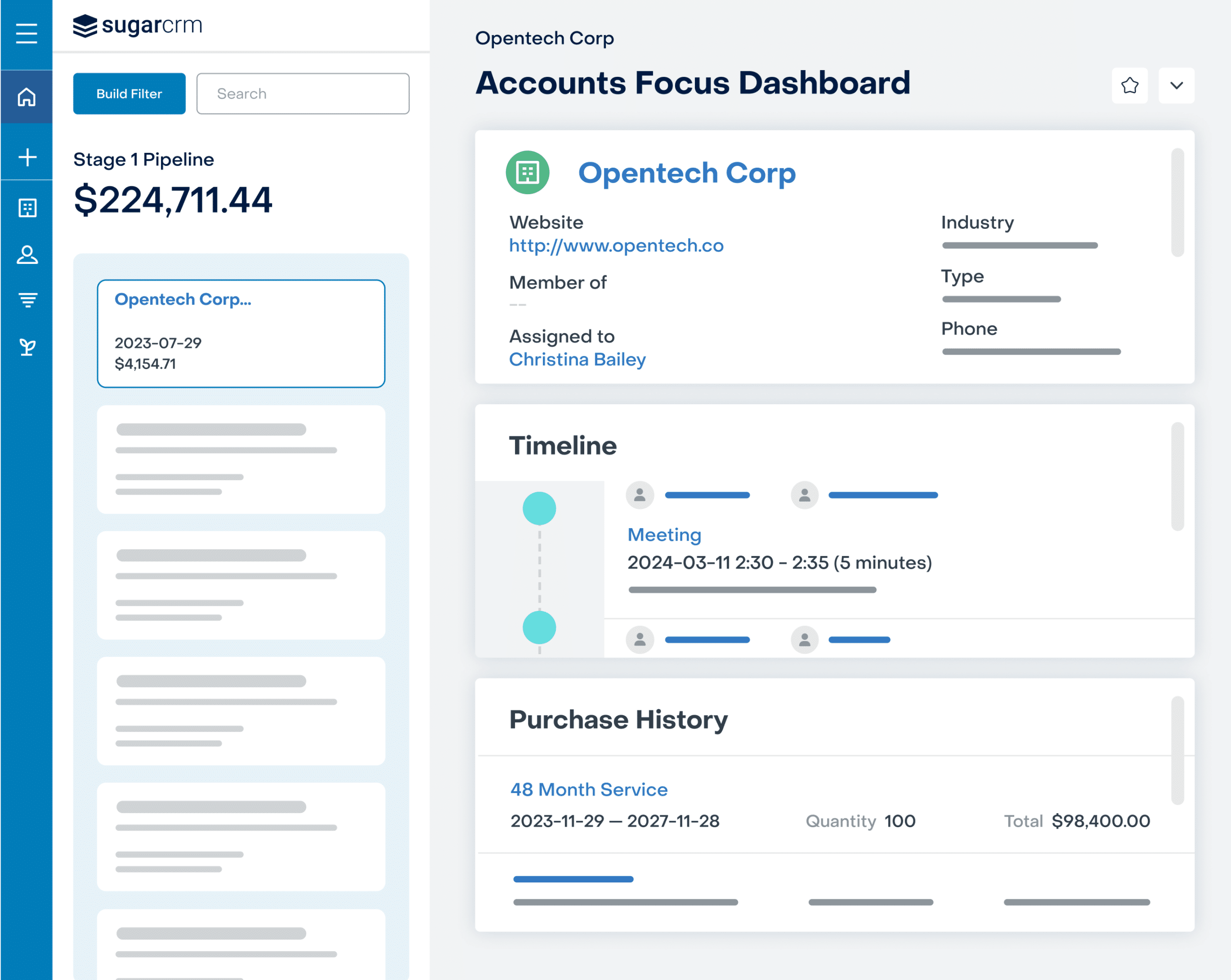Expand the dashboard actions chevron

click(1176, 86)
